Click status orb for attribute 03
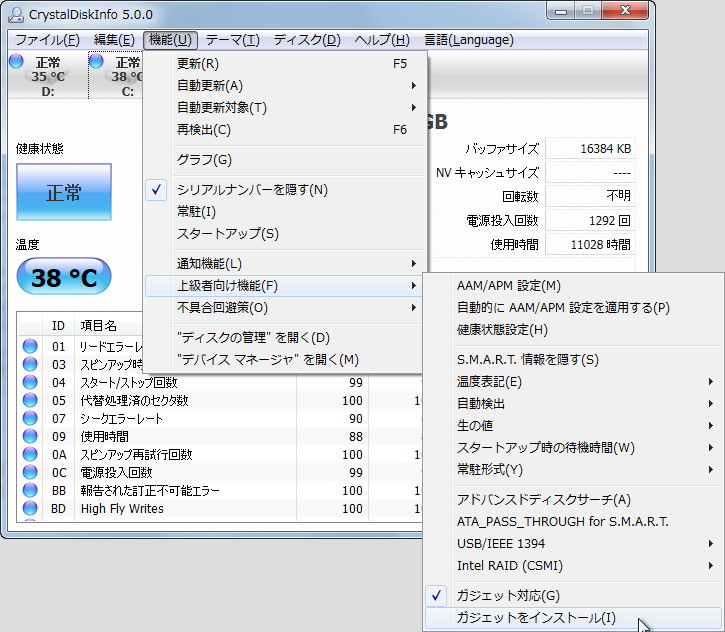Viewport: 725px width, 632px height. [30, 364]
